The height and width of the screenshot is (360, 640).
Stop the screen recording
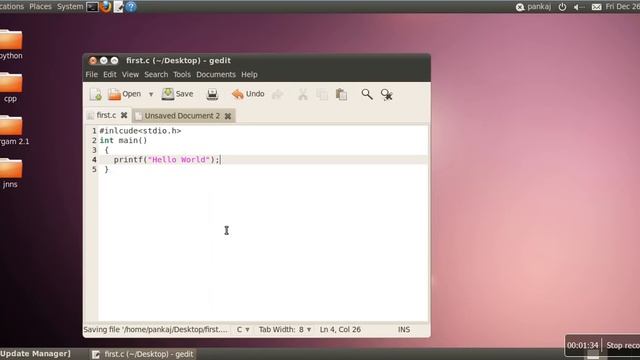click(622, 345)
